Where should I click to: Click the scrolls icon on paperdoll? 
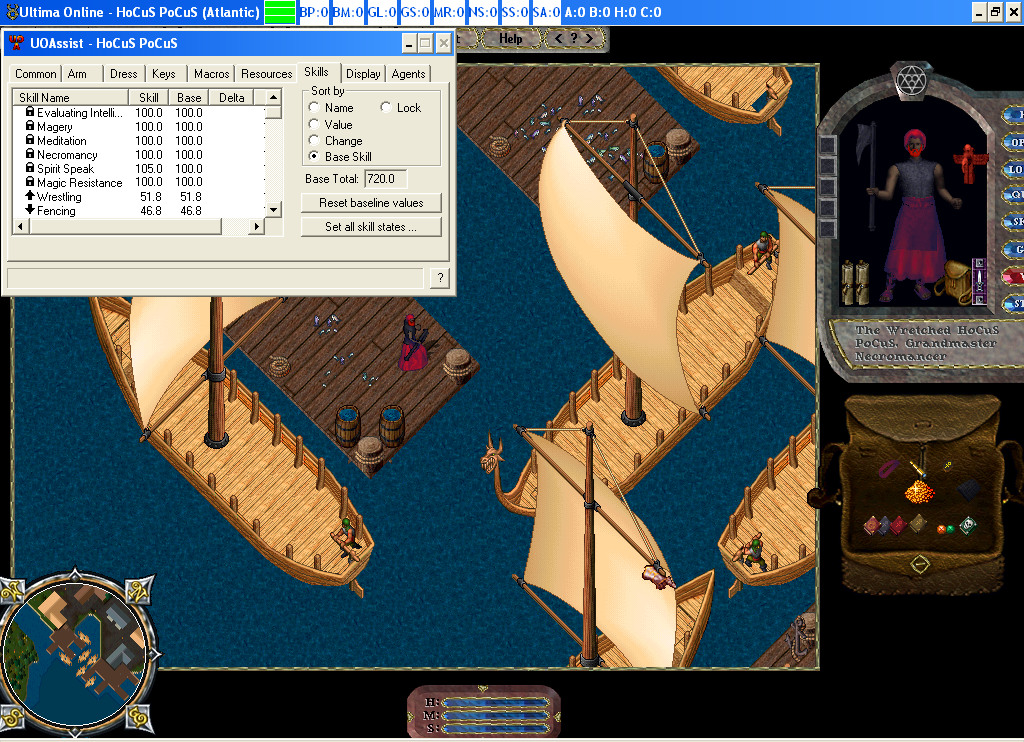tap(856, 282)
